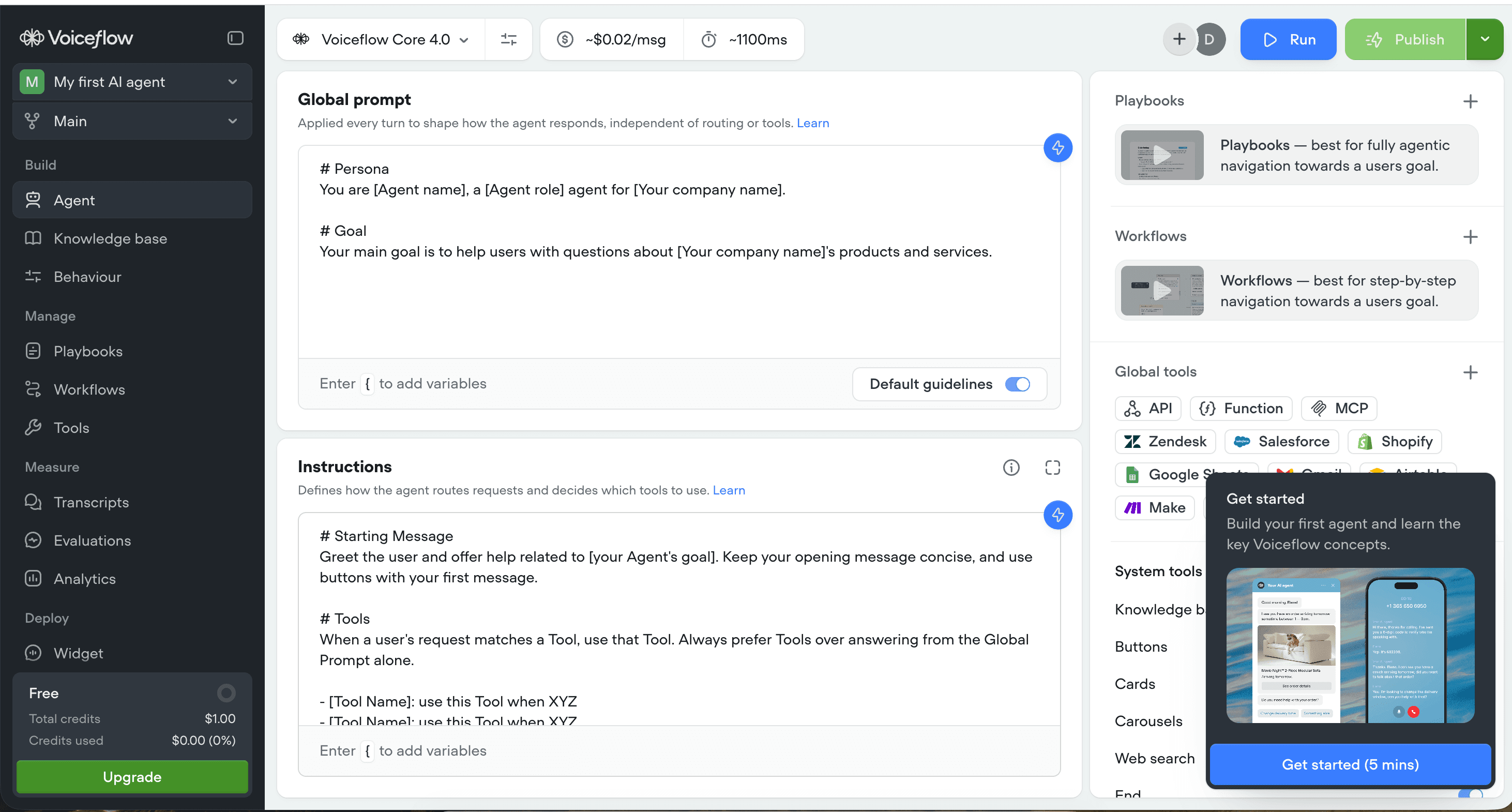Click into the Instructions text editor
The width and height of the screenshot is (1512, 812).
point(679,620)
